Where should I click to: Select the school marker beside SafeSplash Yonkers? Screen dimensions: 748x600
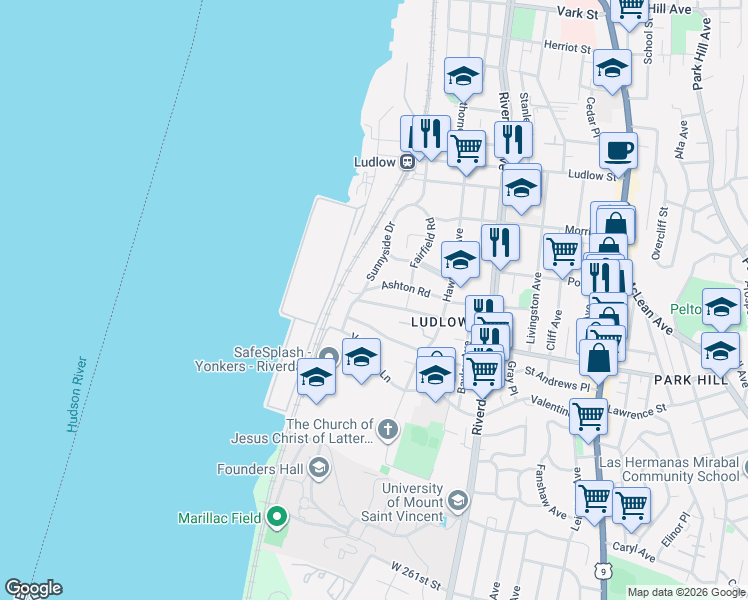click(361, 358)
